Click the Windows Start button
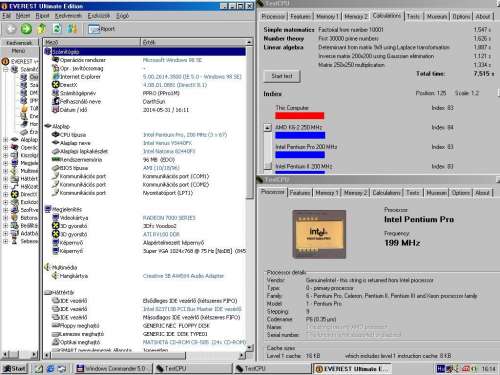The image size is (500, 375). pos(15,368)
